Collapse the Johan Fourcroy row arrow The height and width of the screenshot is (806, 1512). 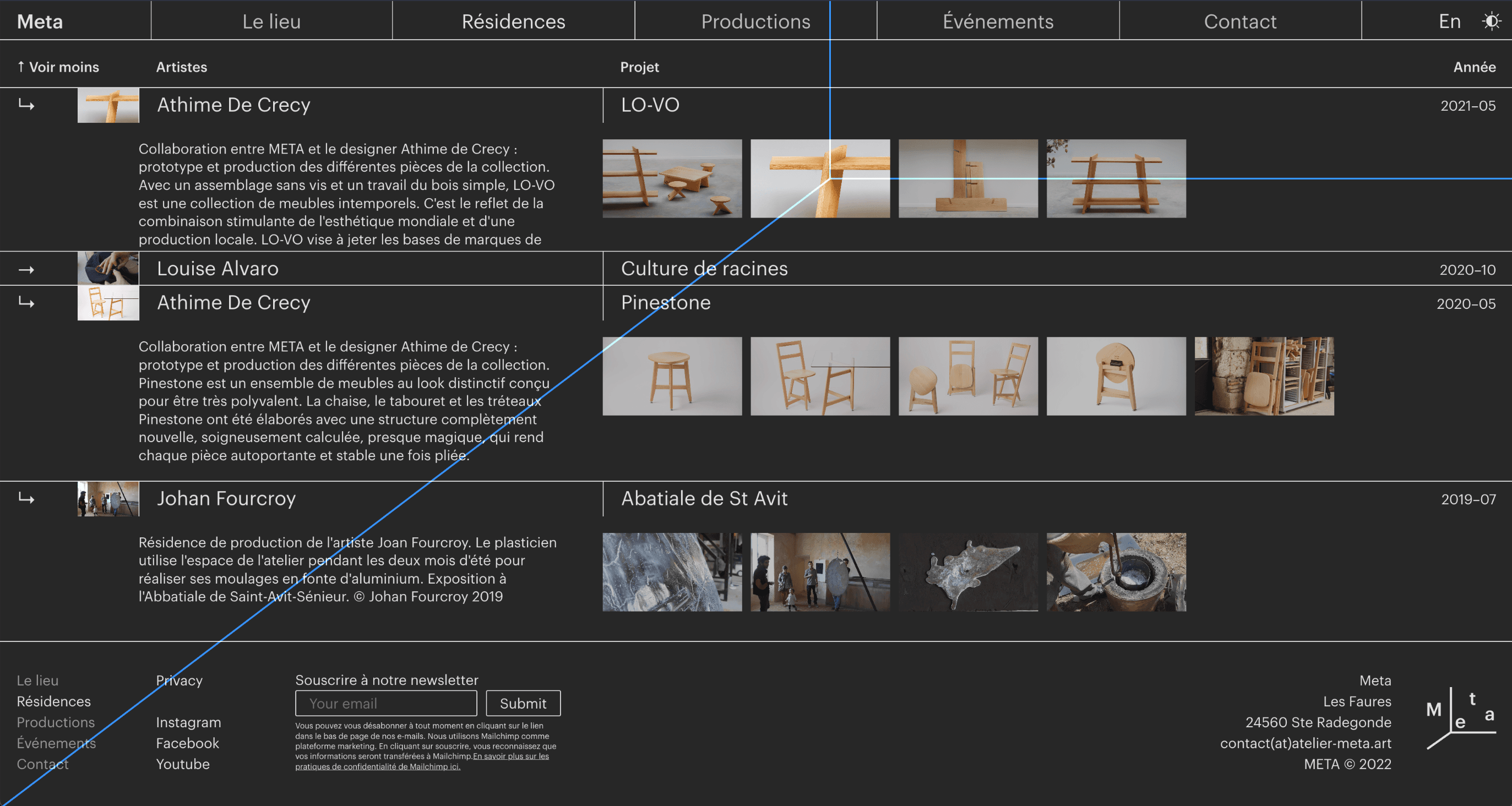[x=26, y=499]
